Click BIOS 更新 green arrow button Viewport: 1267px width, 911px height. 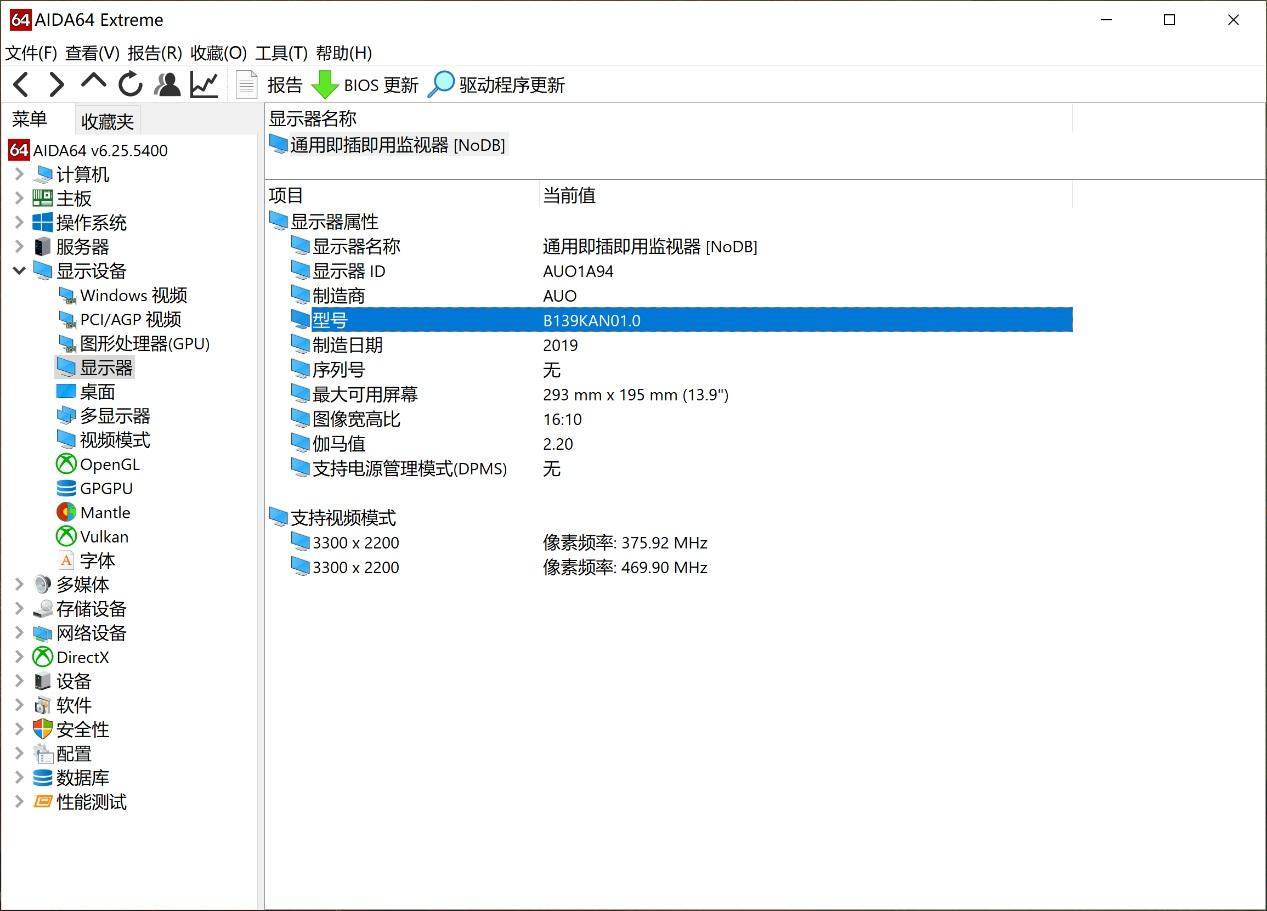tap(366, 85)
